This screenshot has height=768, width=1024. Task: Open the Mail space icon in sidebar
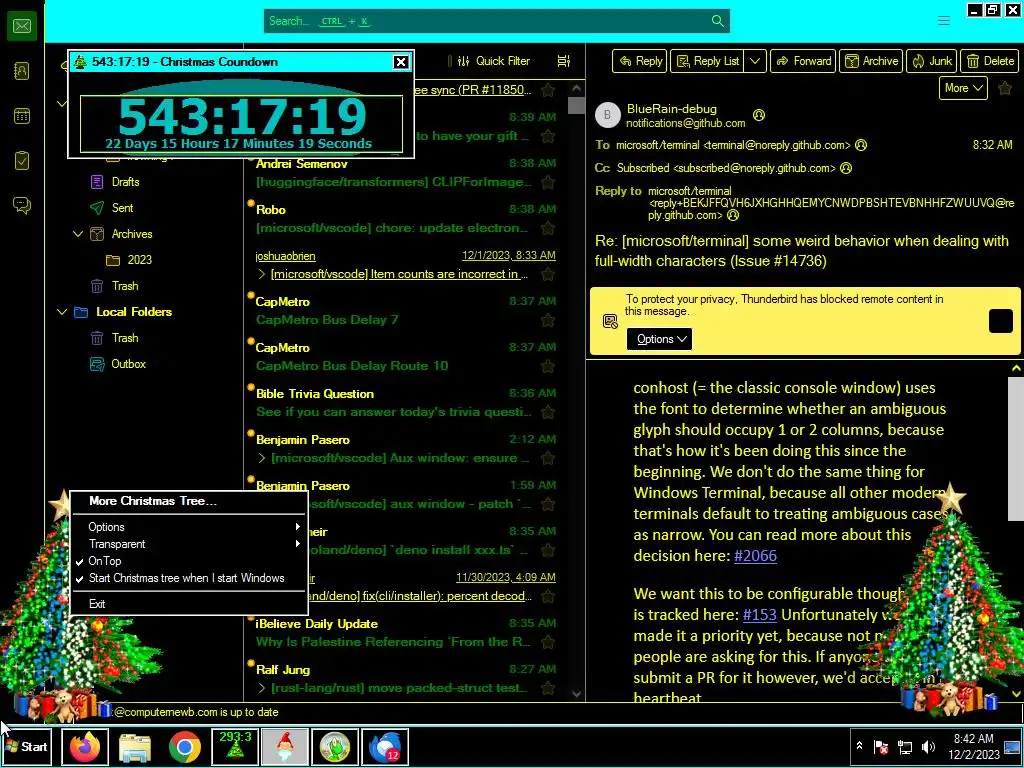[22, 26]
